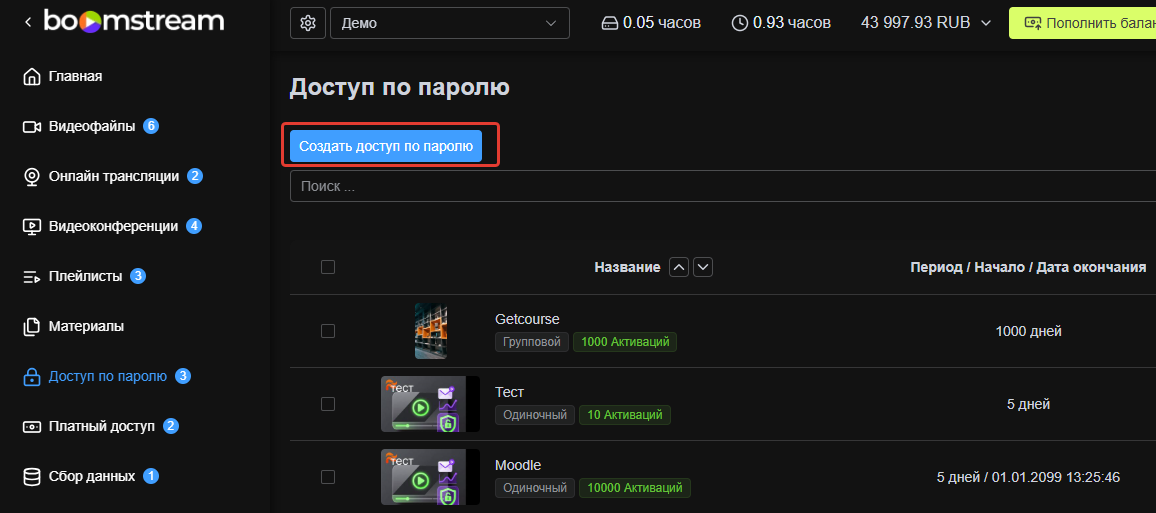The height and width of the screenshot is (513, 1156).
Task: Click the Название column header label
Action: pyautogui.click(x=627, y=268)
